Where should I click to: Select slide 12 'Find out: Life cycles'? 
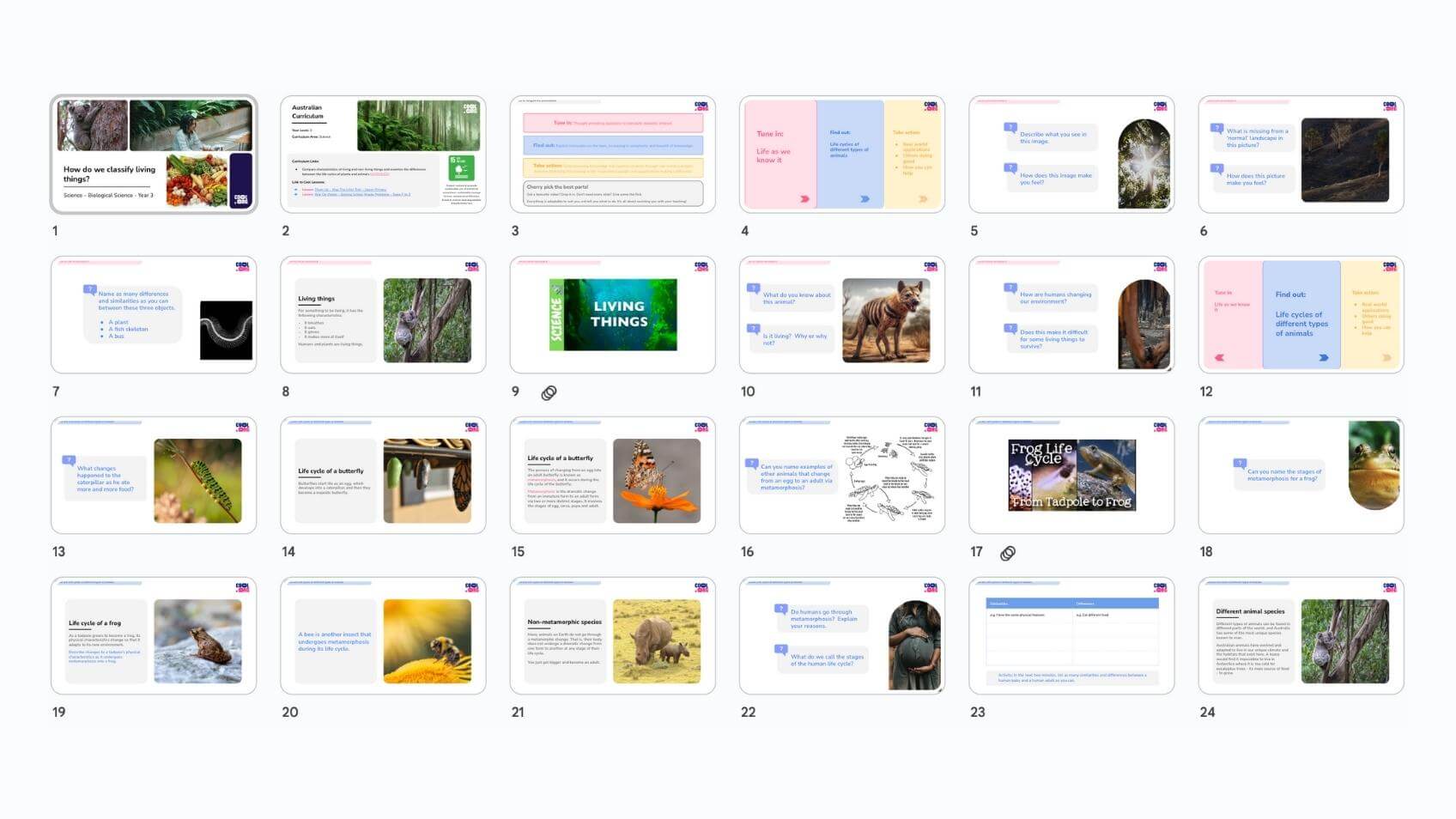[x=1301, y=315]
